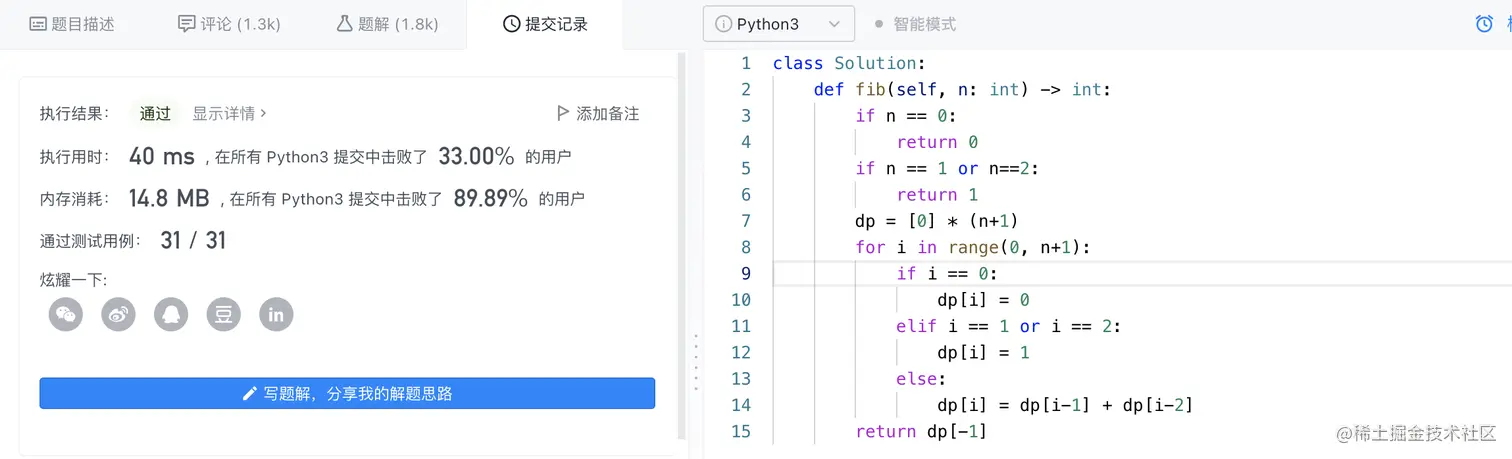
Task: Click line number 15 in gutter
Action: click(x=741, y=431)
